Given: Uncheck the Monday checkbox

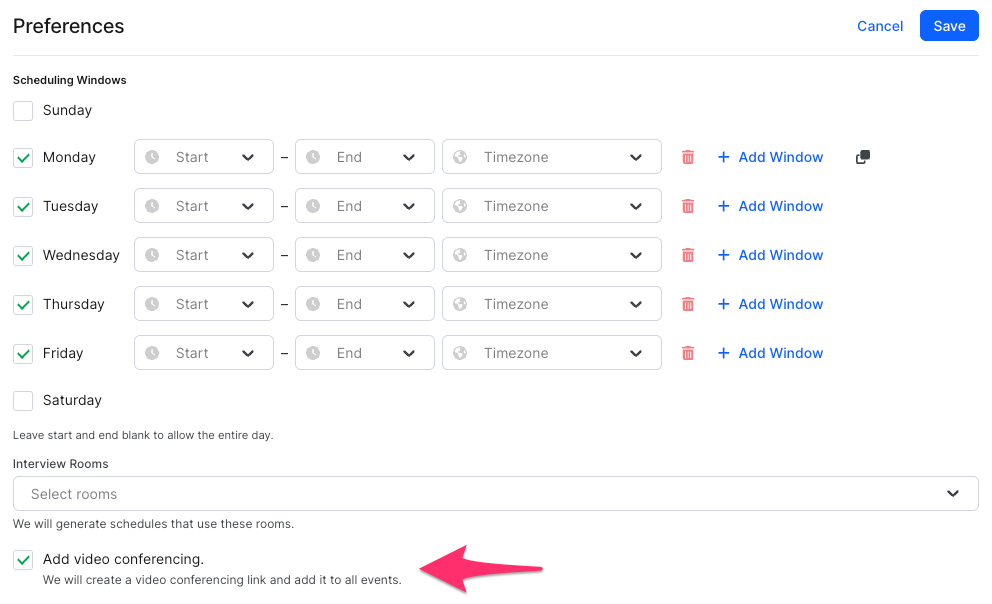Looking at the screenshot, I should 23,157.
